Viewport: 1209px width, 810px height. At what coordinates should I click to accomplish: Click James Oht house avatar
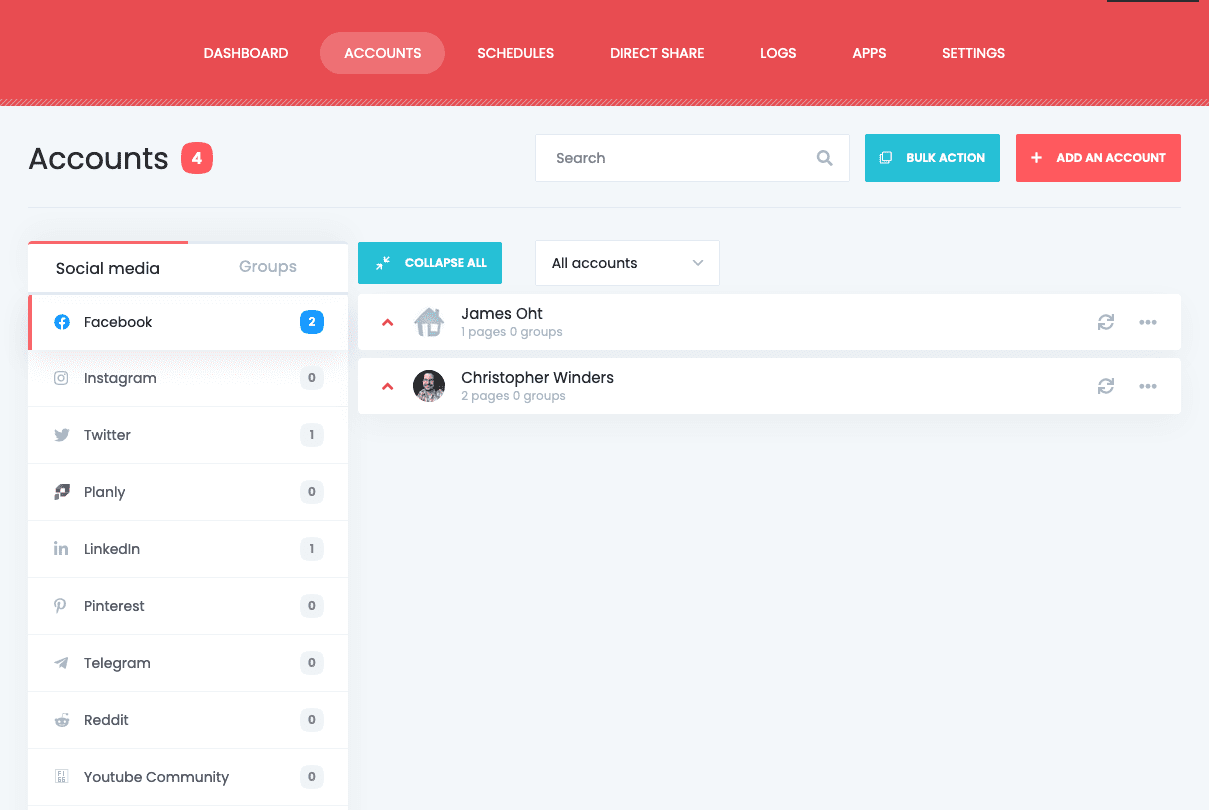(x=429, y=322)
